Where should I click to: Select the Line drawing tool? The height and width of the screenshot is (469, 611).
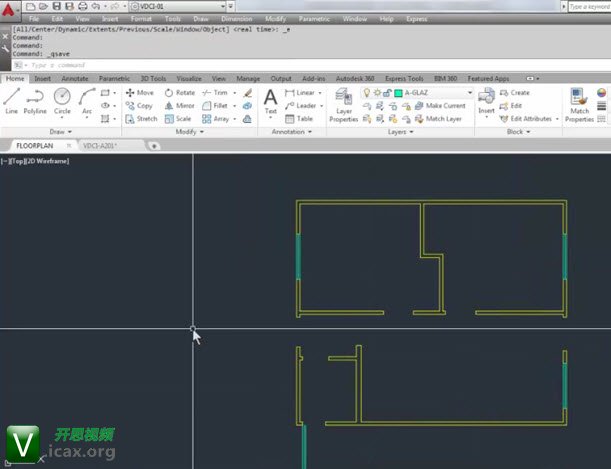click(x=11, y=101)
